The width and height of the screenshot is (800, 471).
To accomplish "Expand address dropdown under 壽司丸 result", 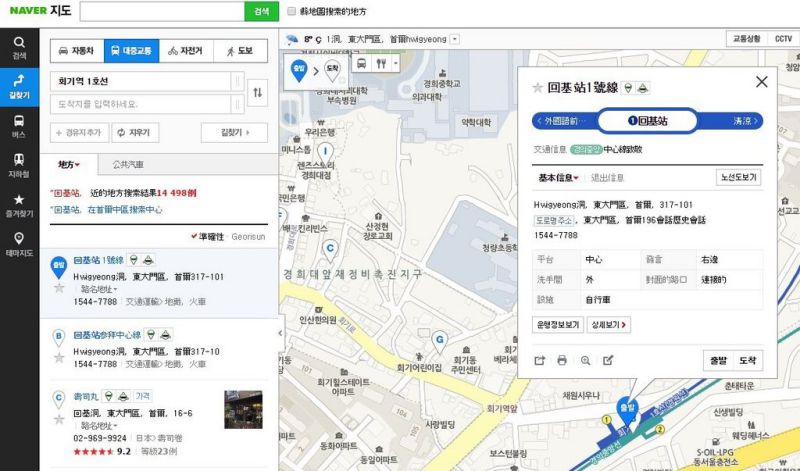I will 98,426.
